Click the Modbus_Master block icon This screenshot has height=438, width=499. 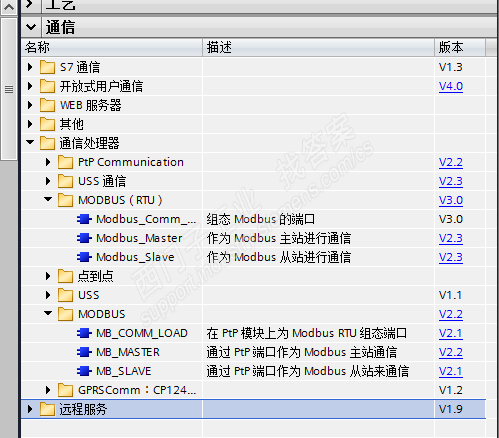(84, 238)
